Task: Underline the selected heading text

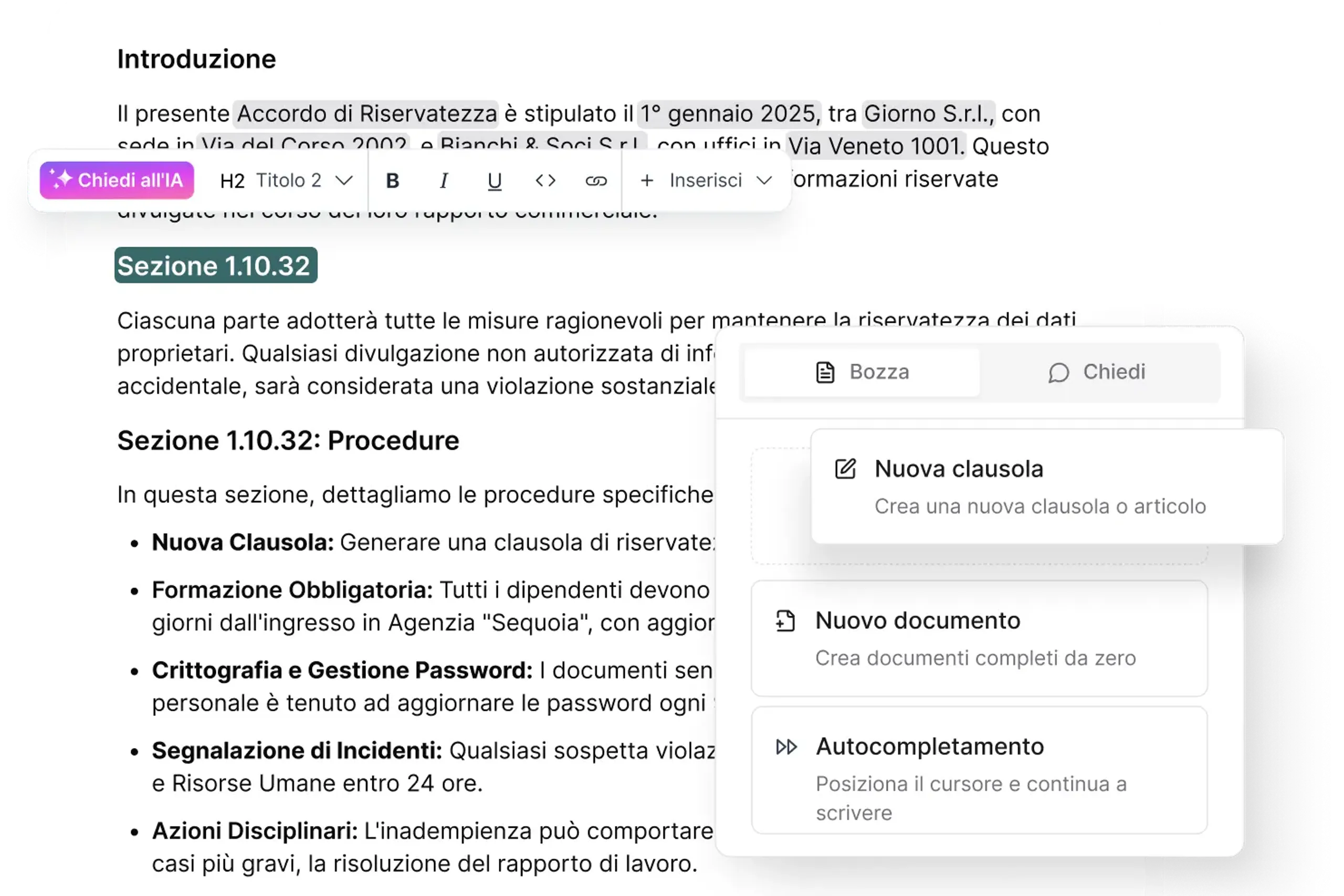Action: [x=494, y=181]
